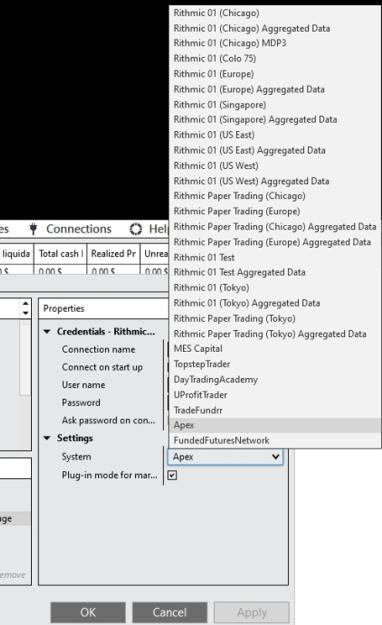Click the Cancel button
The height and width of the screenshot is (625, 382).
[170, 612]
